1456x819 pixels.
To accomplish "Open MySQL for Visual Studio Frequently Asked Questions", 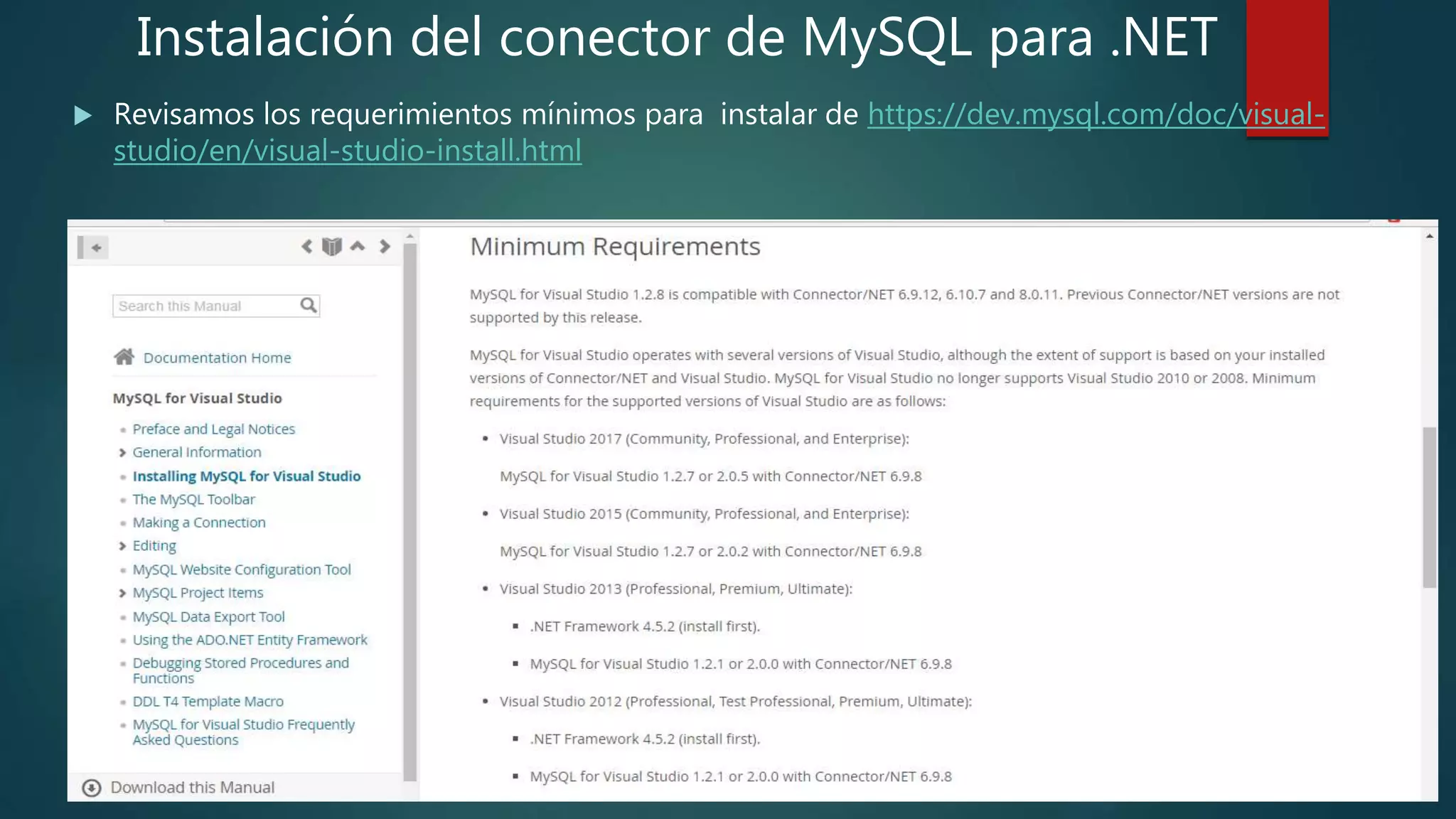I will (243, 732).
